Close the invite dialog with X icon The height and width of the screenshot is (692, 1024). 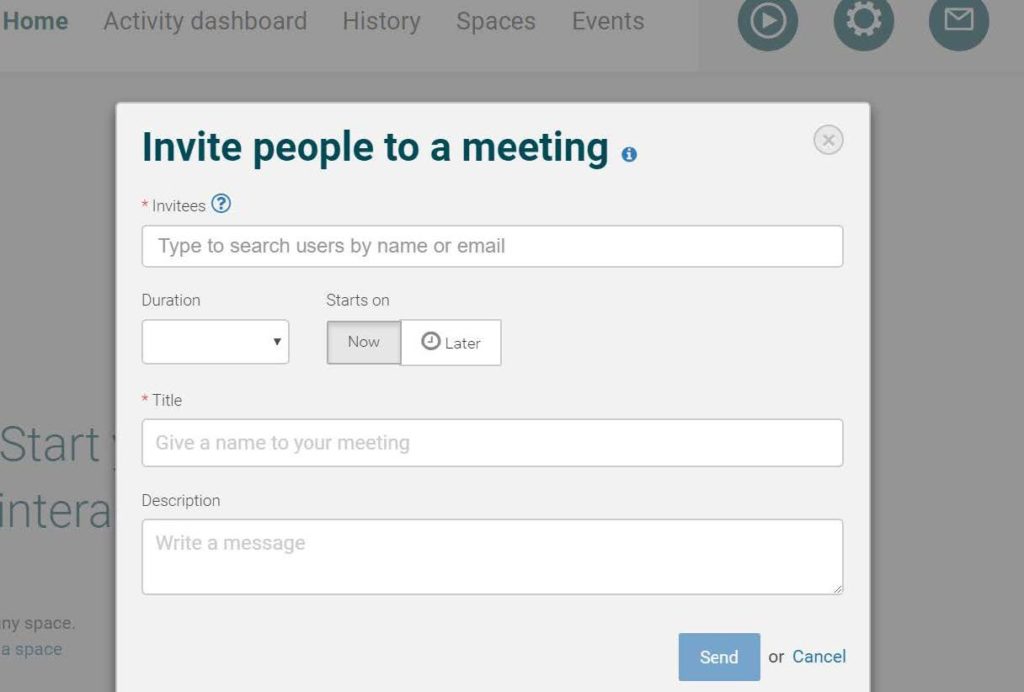828,140
